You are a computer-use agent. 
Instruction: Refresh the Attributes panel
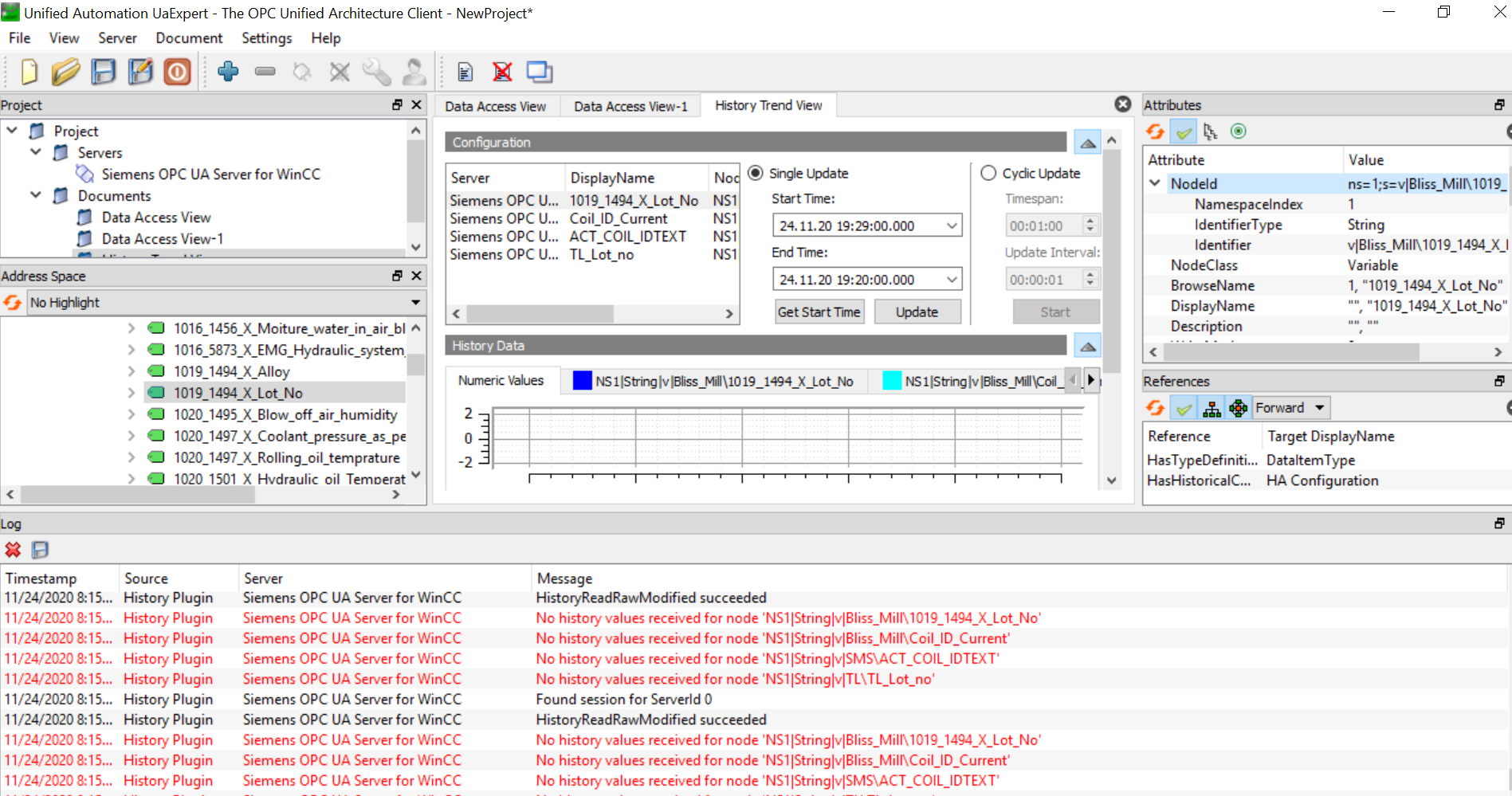click(x=1155, y=131)
